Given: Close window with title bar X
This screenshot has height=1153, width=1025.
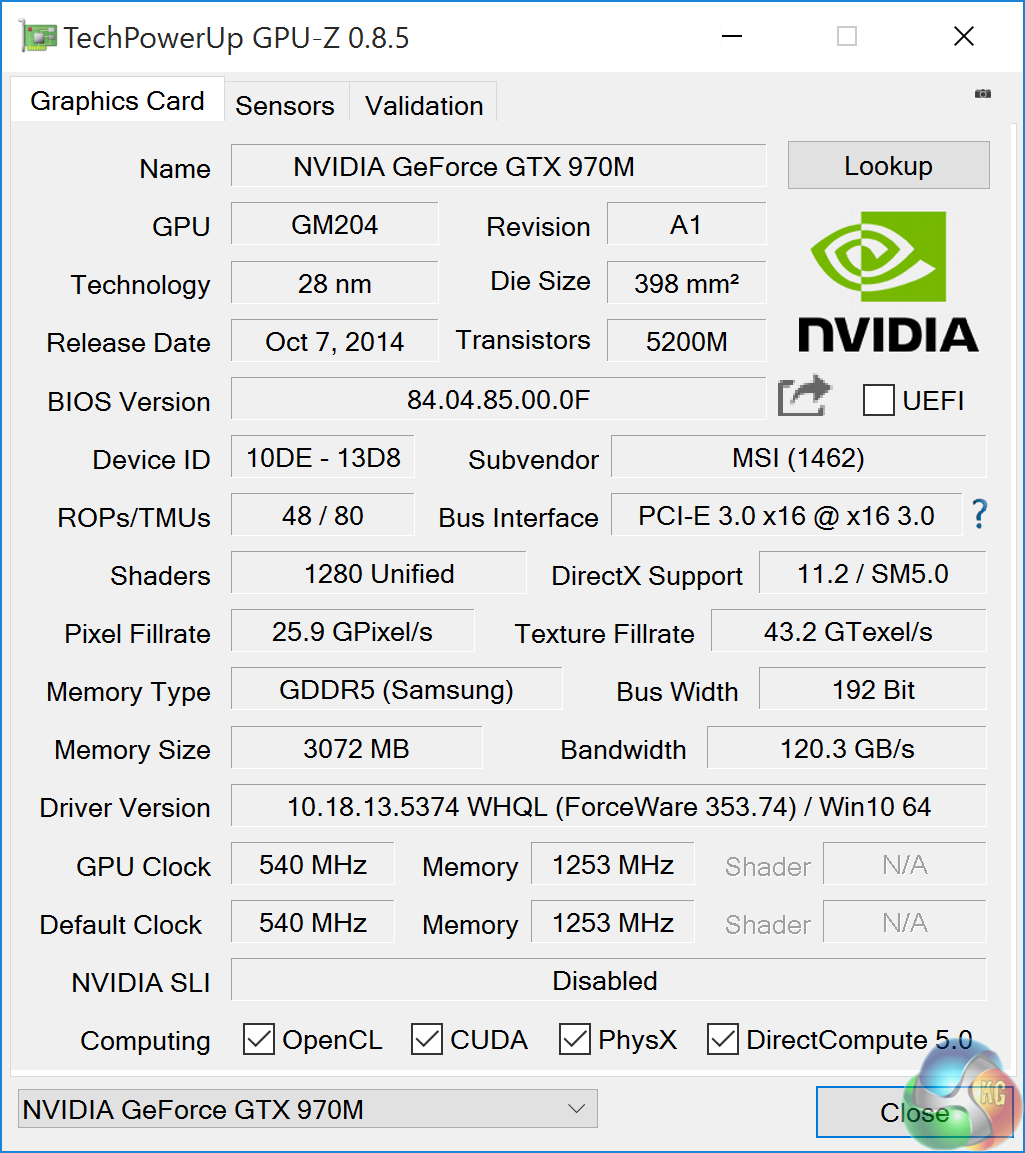Looking at the screenshot, I should point(963,36).
